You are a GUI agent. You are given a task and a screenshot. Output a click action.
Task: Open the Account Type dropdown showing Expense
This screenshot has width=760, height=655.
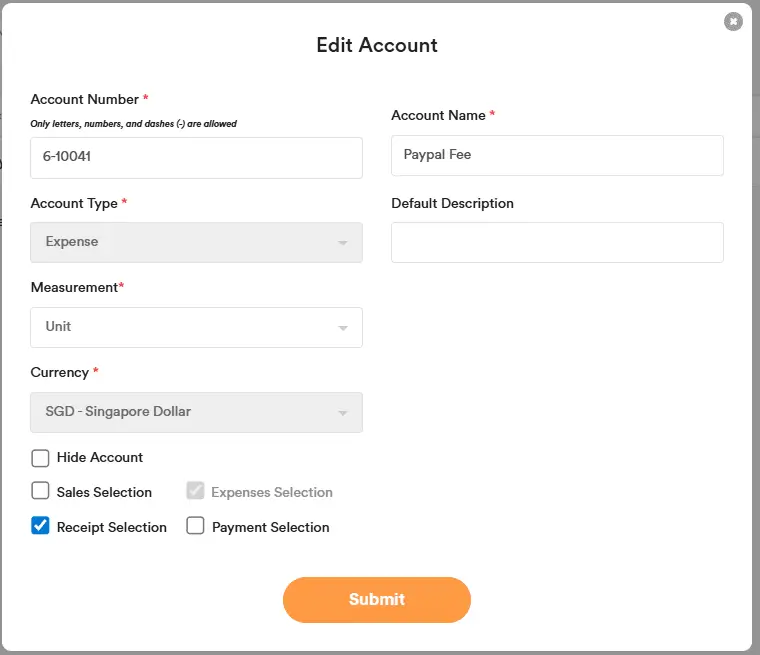pos(196,242)
